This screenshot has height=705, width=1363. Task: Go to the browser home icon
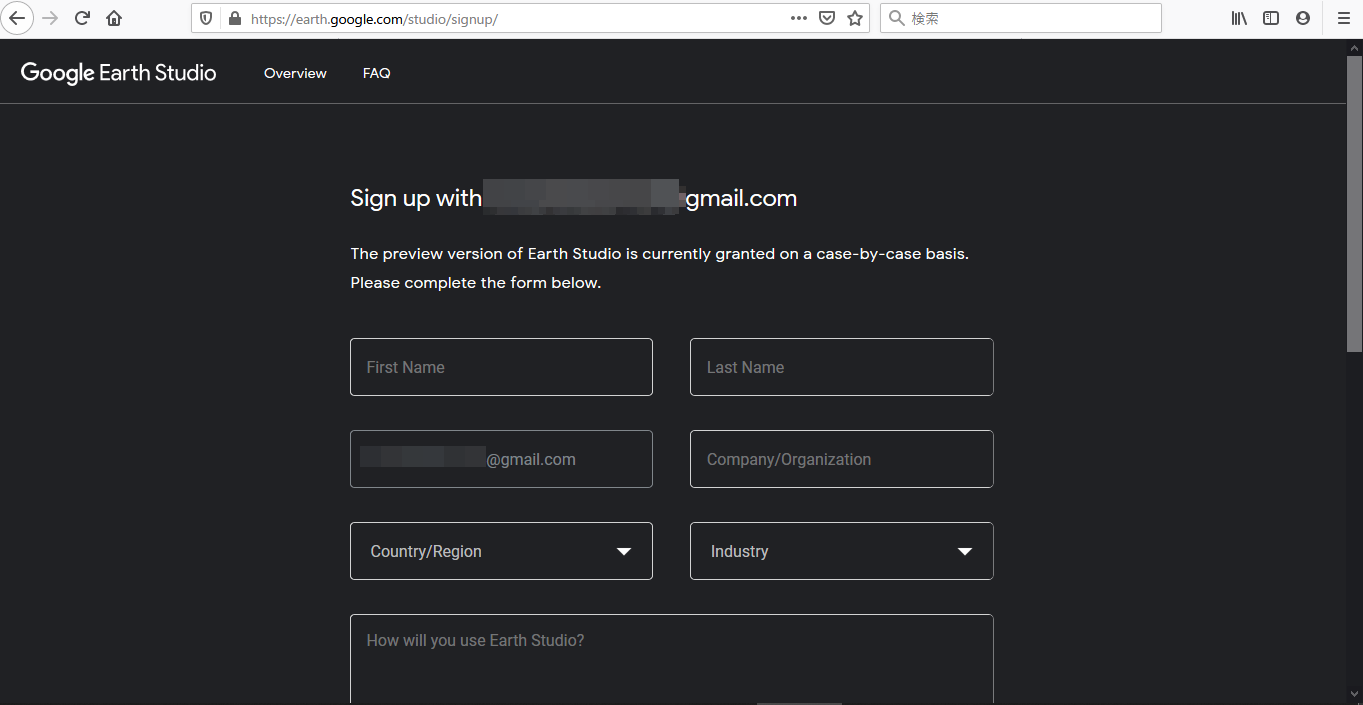(114, 18)
